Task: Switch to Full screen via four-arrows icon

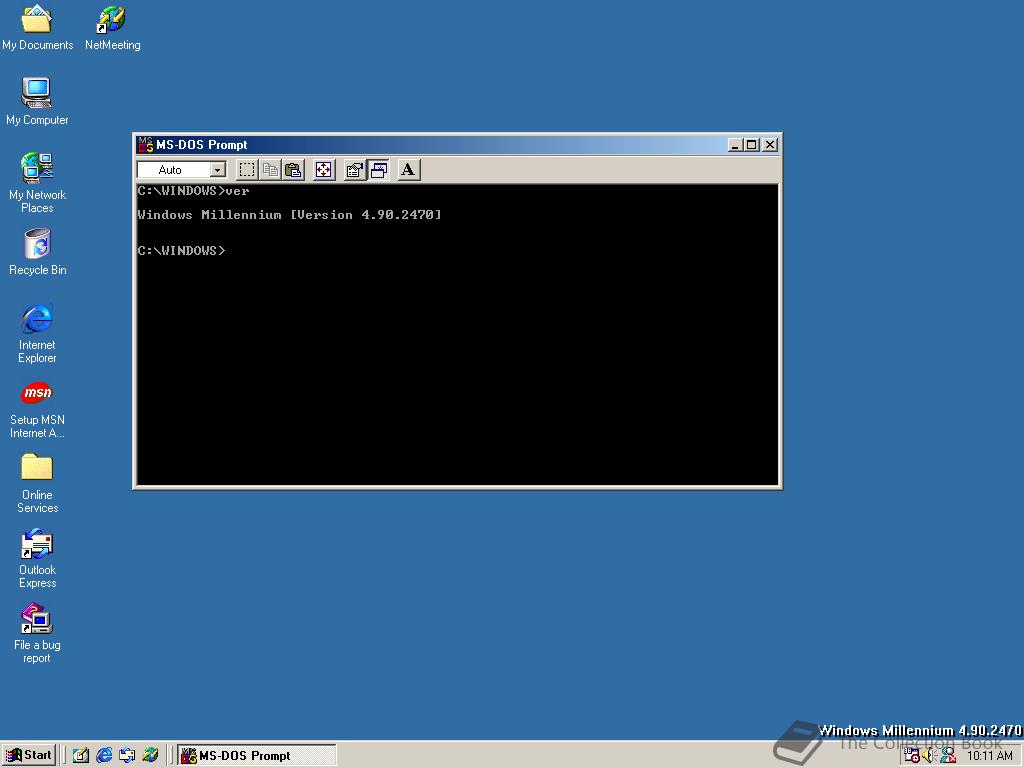Action: click(324, 170)
